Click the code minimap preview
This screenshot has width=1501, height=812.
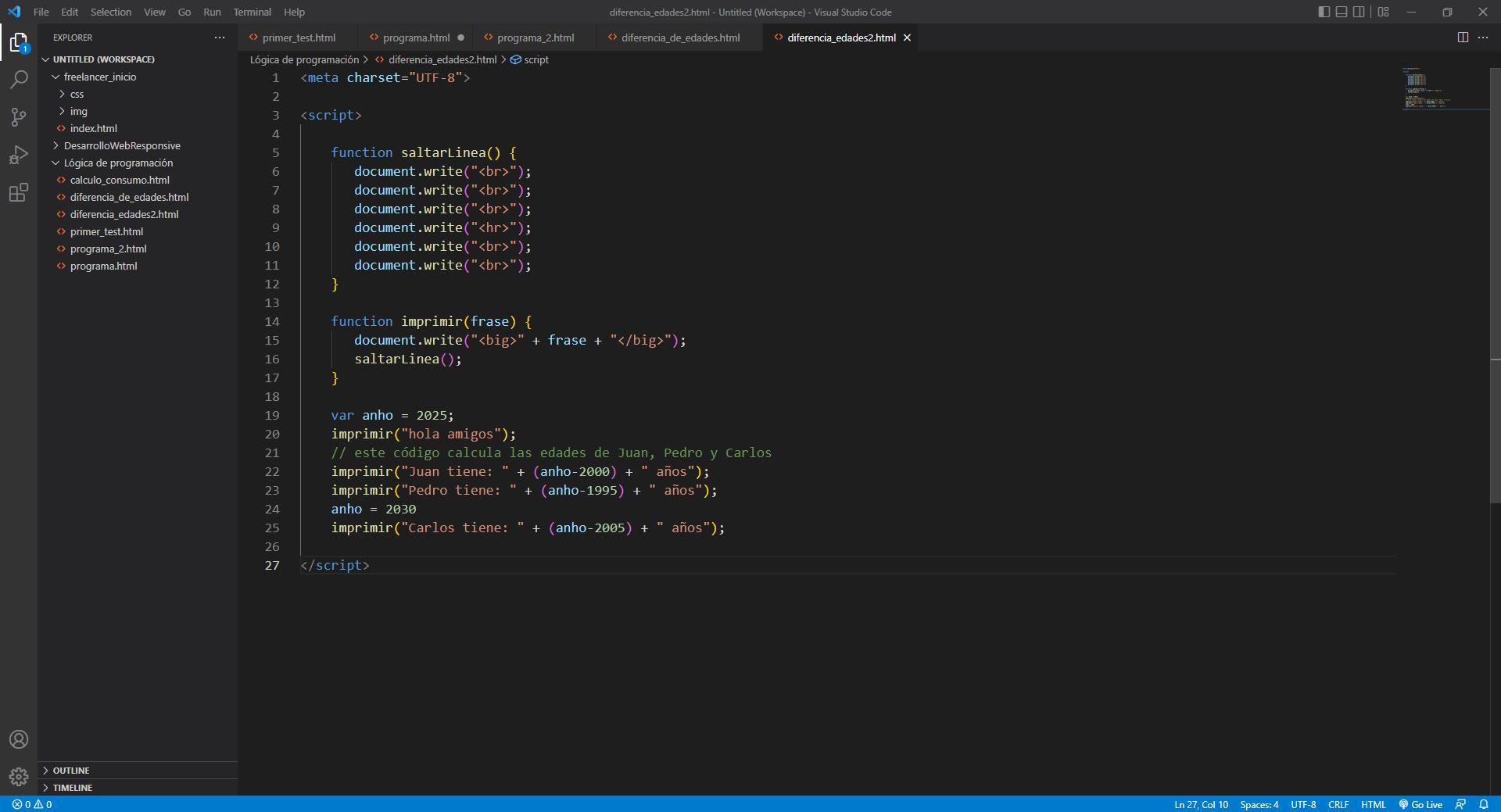1445,88
